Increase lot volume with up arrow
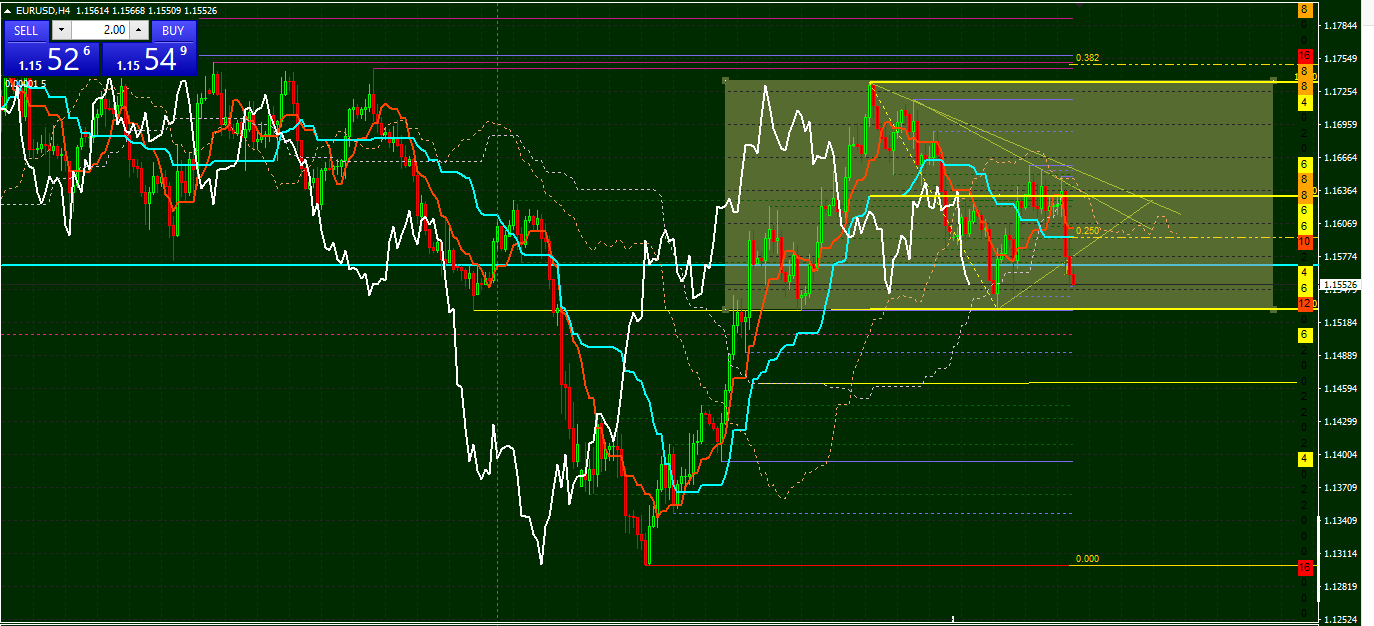1374x626 pixels. [139, 31]
